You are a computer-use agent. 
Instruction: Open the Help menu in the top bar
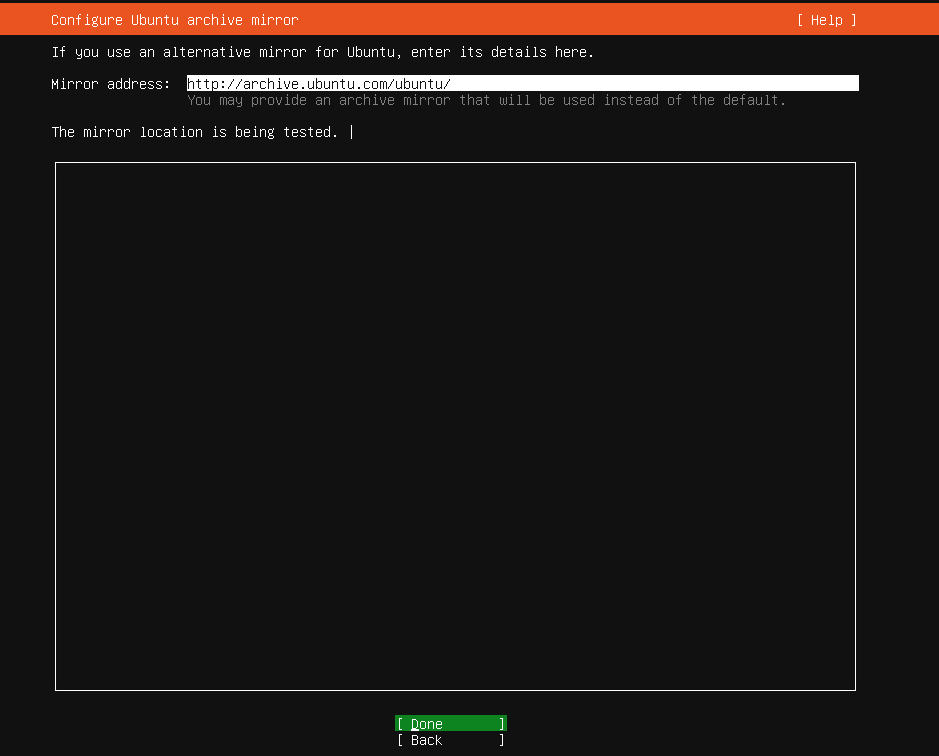click(826, 19)
